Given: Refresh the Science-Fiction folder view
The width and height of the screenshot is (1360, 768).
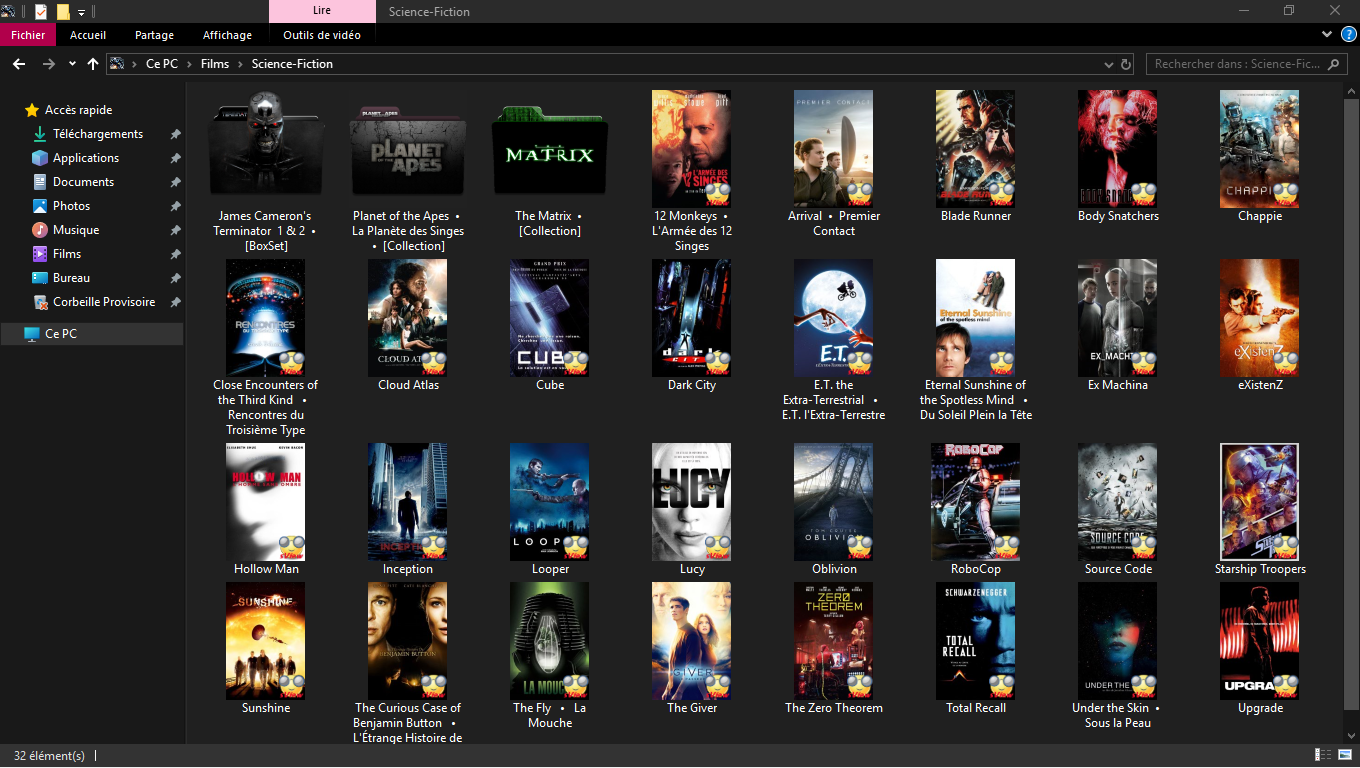Looking at the screenshot, I should 1126,64.
